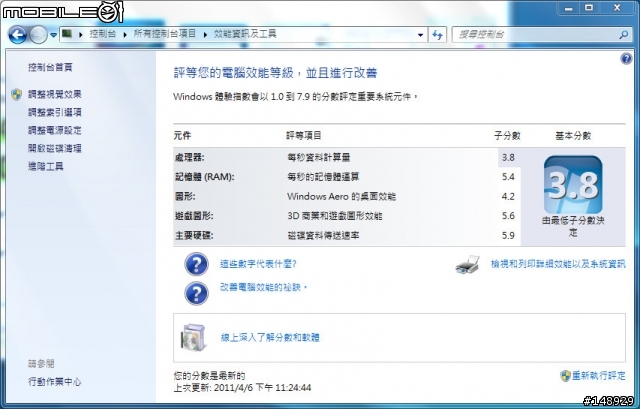Expand the arrow after 控制台 breadcrumb
This screenshot has width=640, height=409.
point(125,34)
